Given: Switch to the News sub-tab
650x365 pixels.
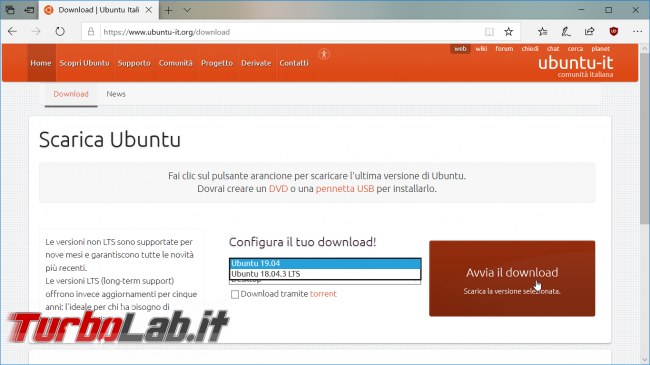Looking at the screenshot, I should pos(116,94).
